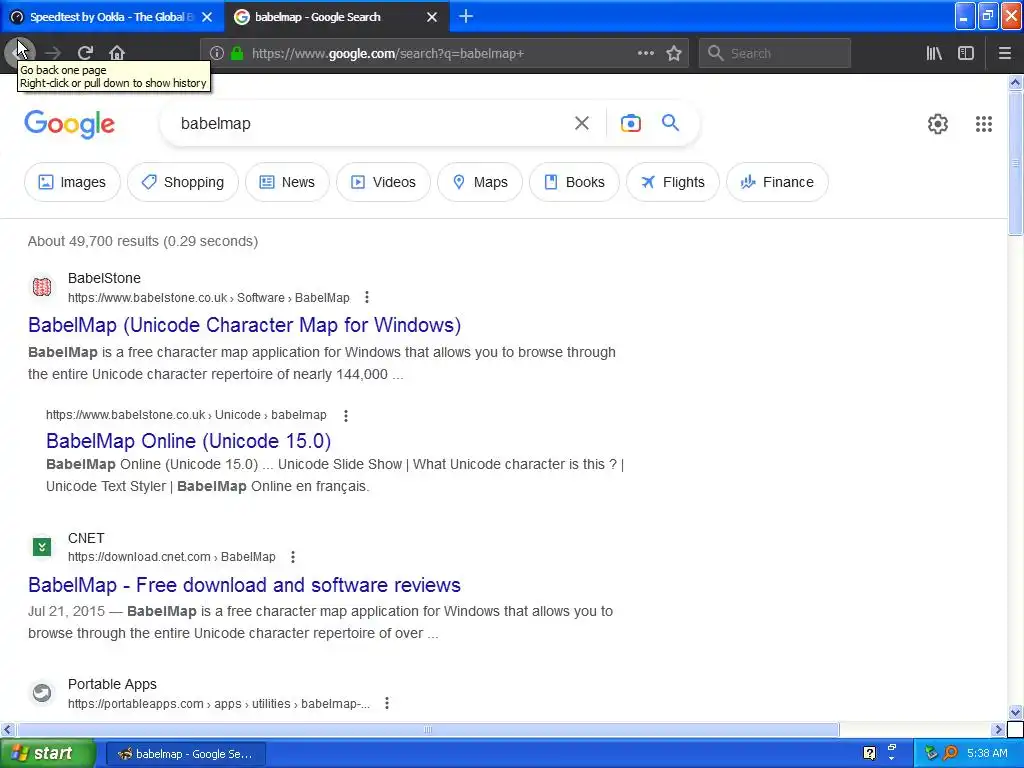Image resolution: width=1024 pixels, height=768 pixels.
Task: Click the download.cnet.com BabelMap URL
Action: [x=172, y=557]
